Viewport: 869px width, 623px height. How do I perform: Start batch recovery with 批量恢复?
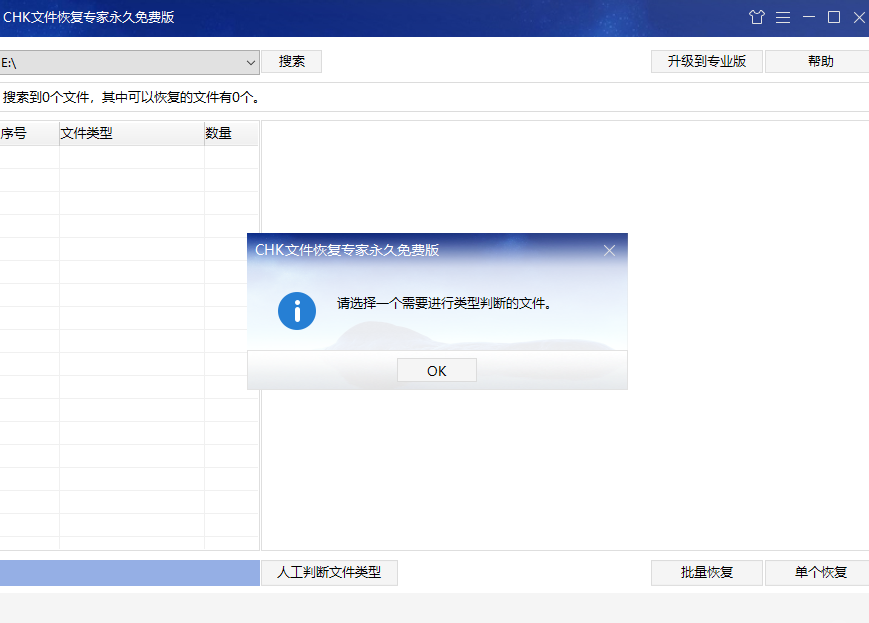coord(706,572)
